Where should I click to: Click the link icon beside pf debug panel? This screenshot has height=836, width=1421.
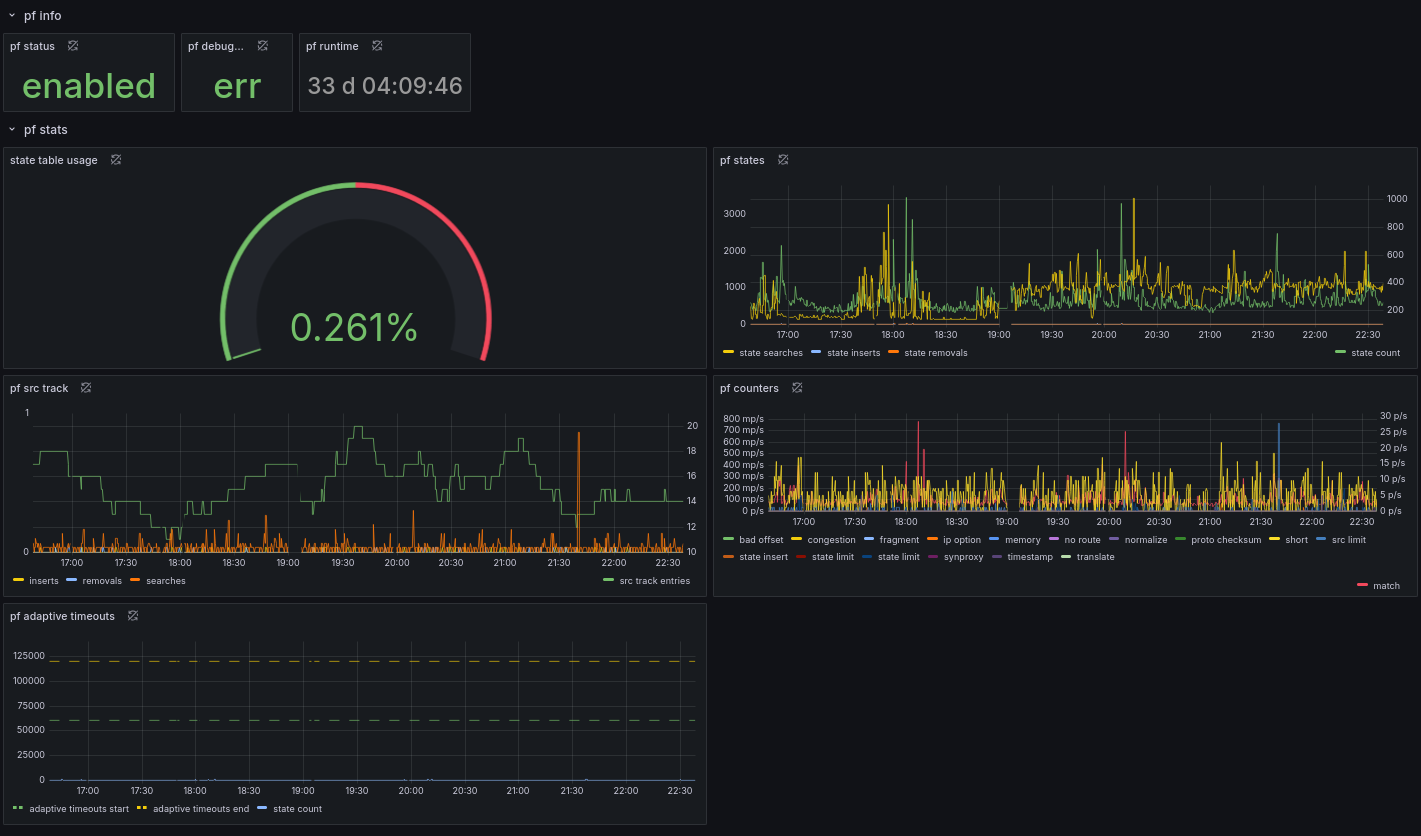[262, 46]
